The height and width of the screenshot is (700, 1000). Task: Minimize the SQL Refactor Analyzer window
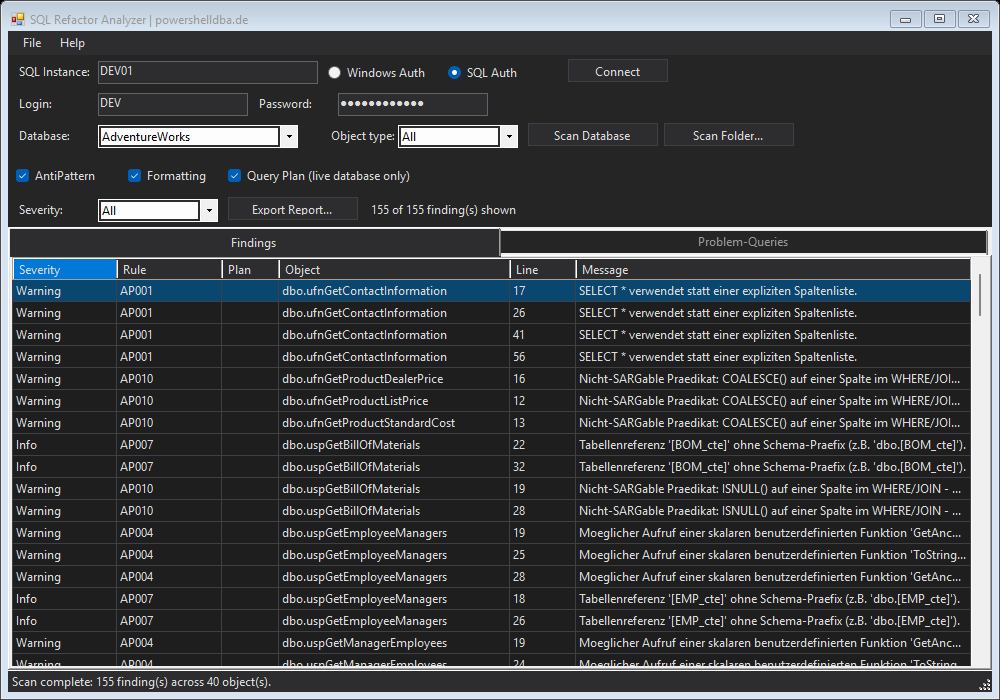(x=906, y=19)
